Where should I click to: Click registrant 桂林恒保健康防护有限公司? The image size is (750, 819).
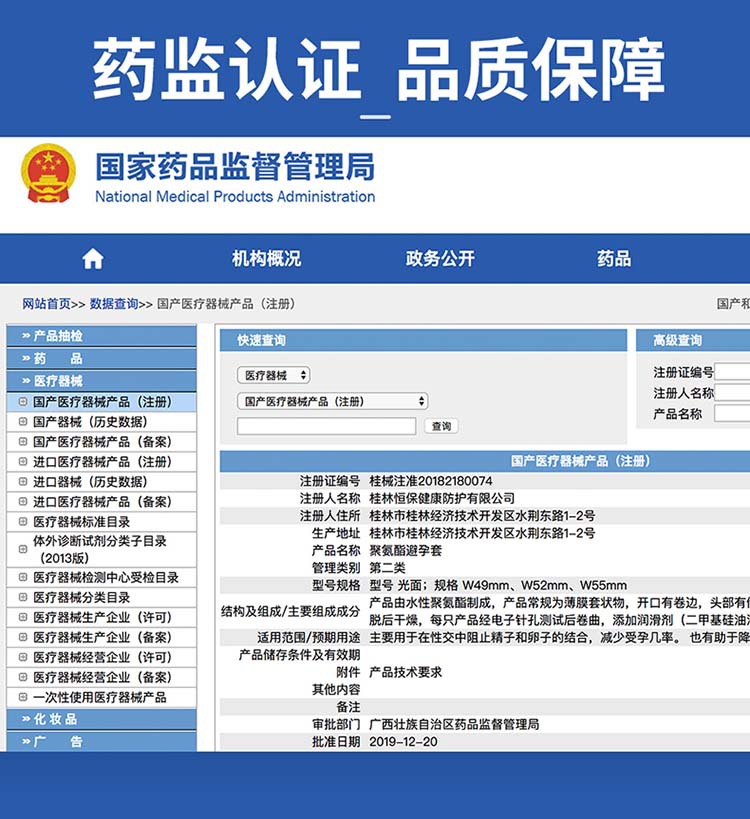tap(442, 498)
